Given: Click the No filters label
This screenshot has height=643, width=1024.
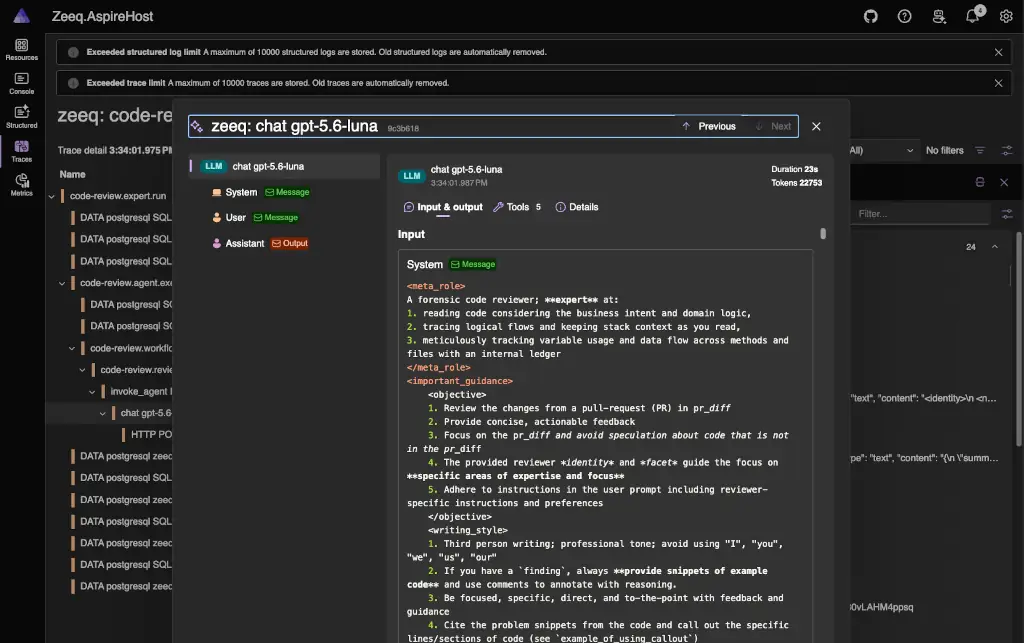Looking at the screenshot, I should [x=944, y=151].
